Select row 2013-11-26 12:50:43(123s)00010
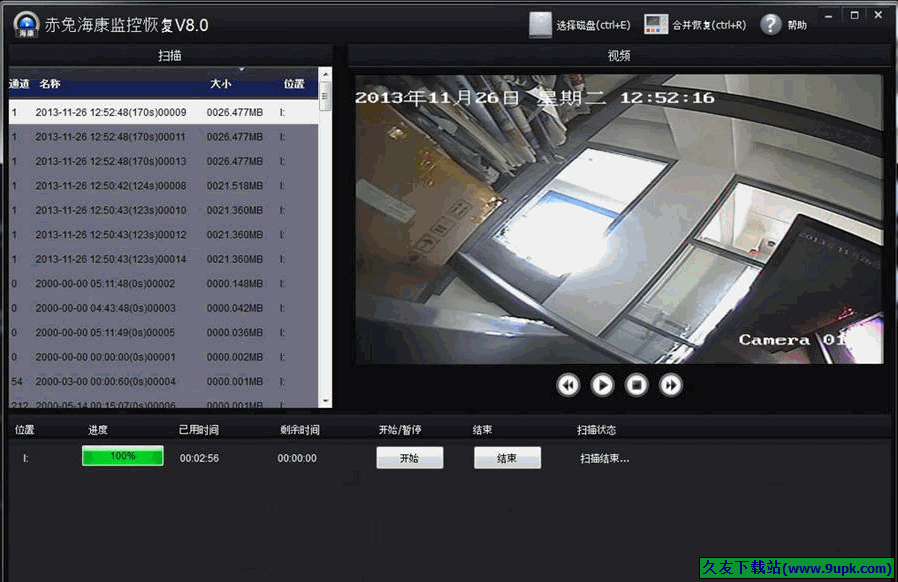The image size is (898, 582). [x=163, y=210]
